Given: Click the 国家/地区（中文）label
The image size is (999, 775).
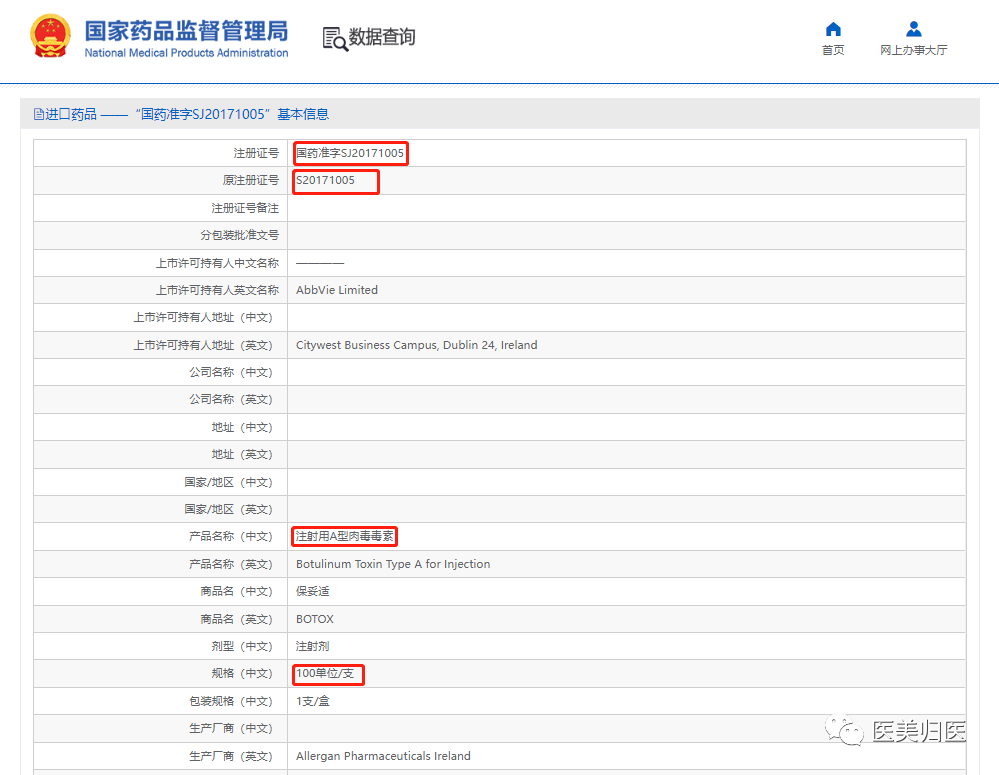Looking at the screenshot, I should pos(228,482).
